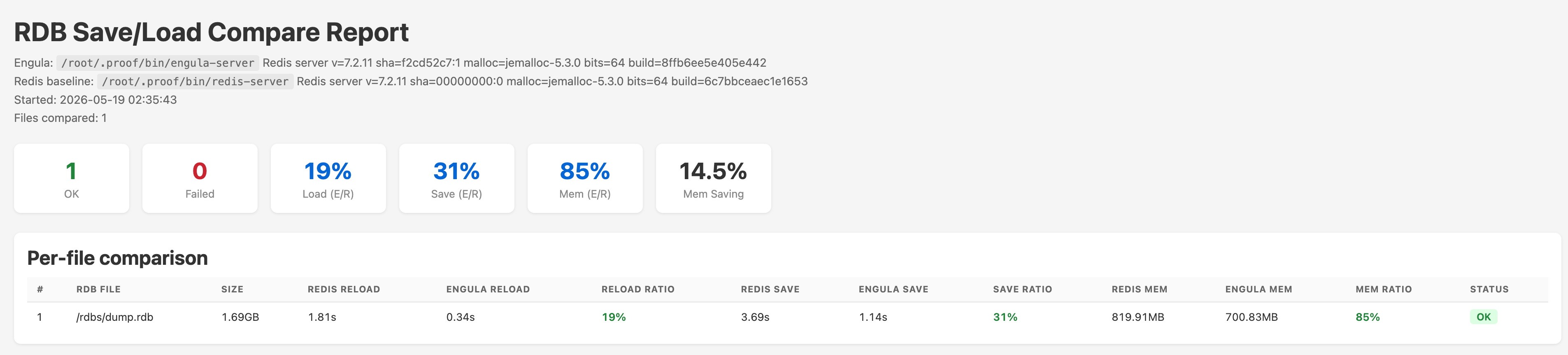
Task: Click the Mem (E/R) 85% card
Action: (x=585, y=178)
